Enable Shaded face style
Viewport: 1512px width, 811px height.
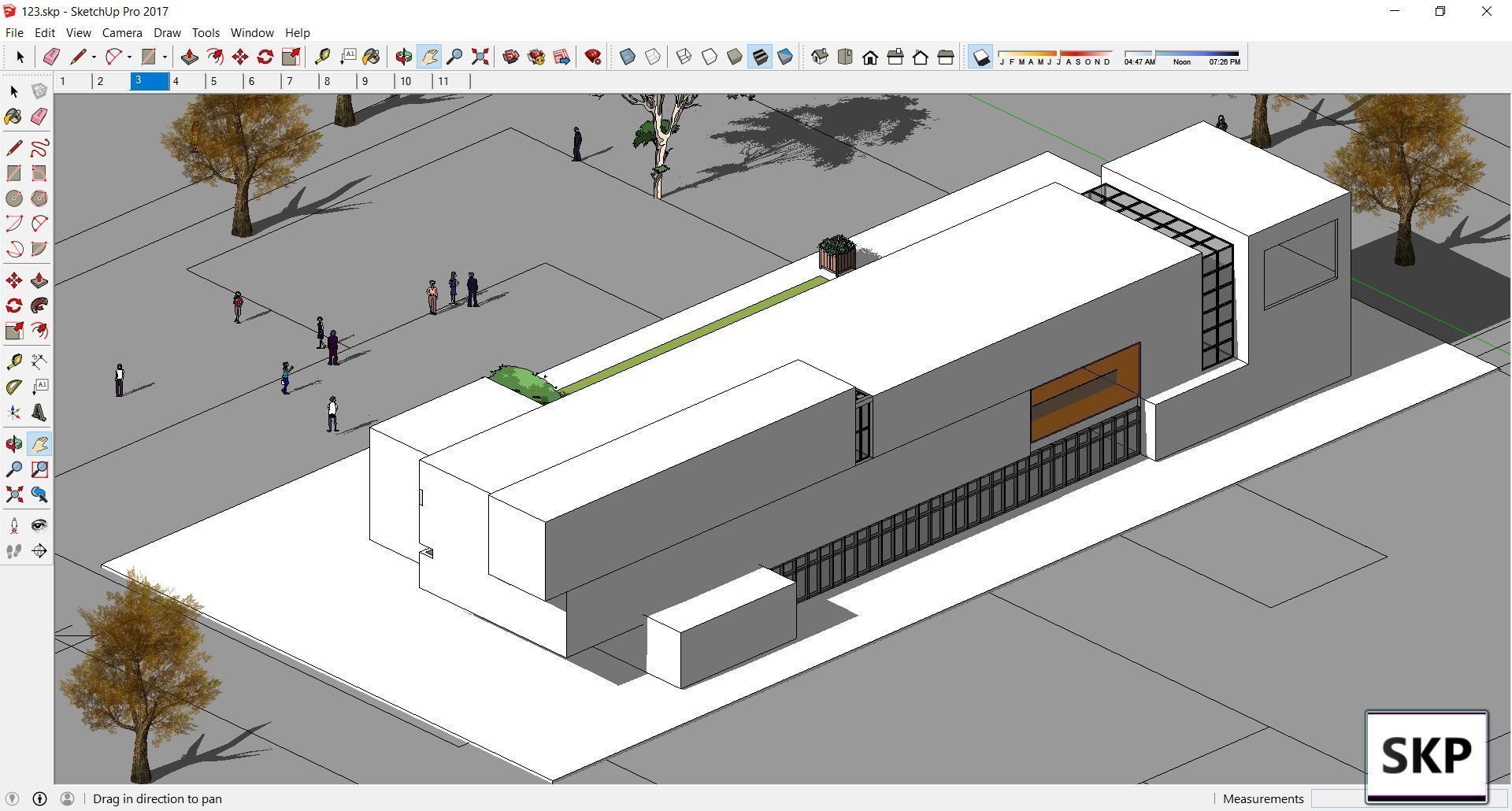click(735, 57)
